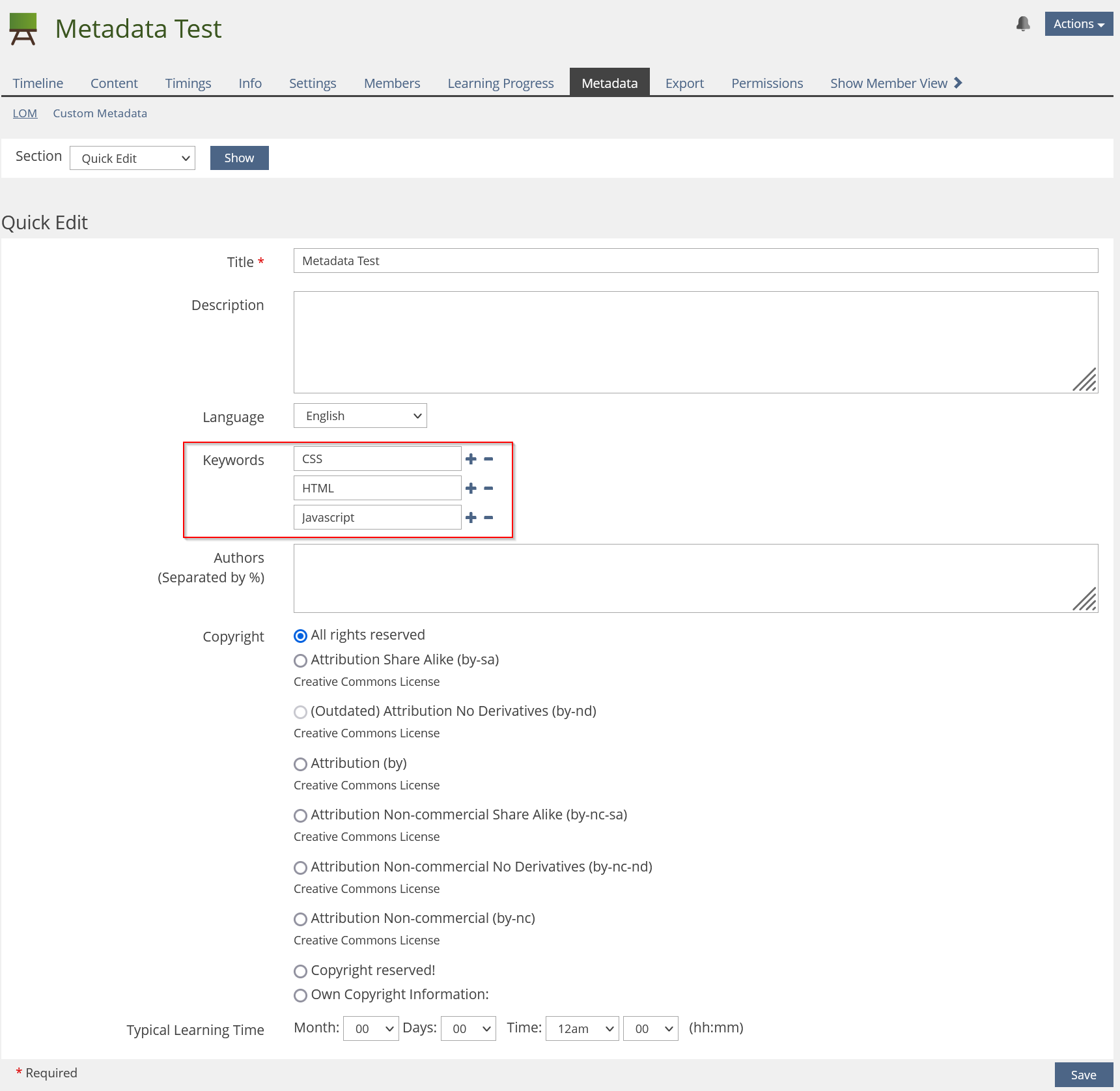Remove the Javascript keyword entry

coord(488,518)
